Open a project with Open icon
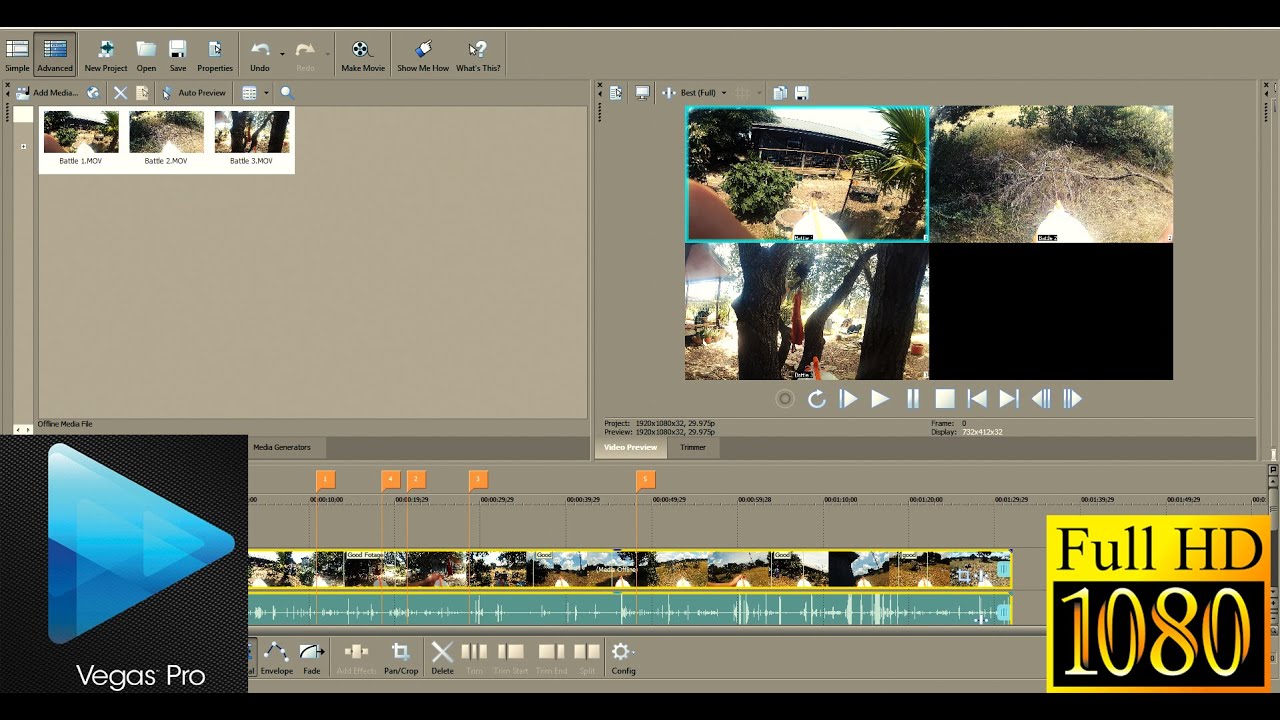 (x=146, y=56)
